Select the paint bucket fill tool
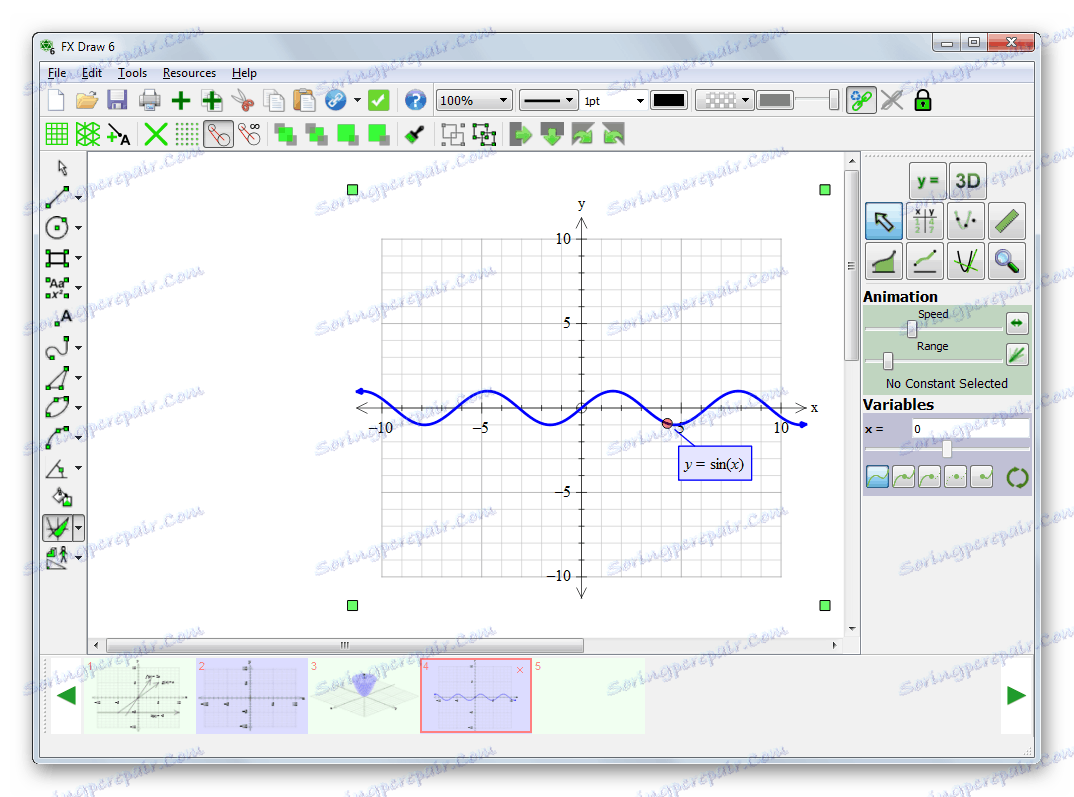The width and height of the screenshot is (1074, 797). click(62, 497)
